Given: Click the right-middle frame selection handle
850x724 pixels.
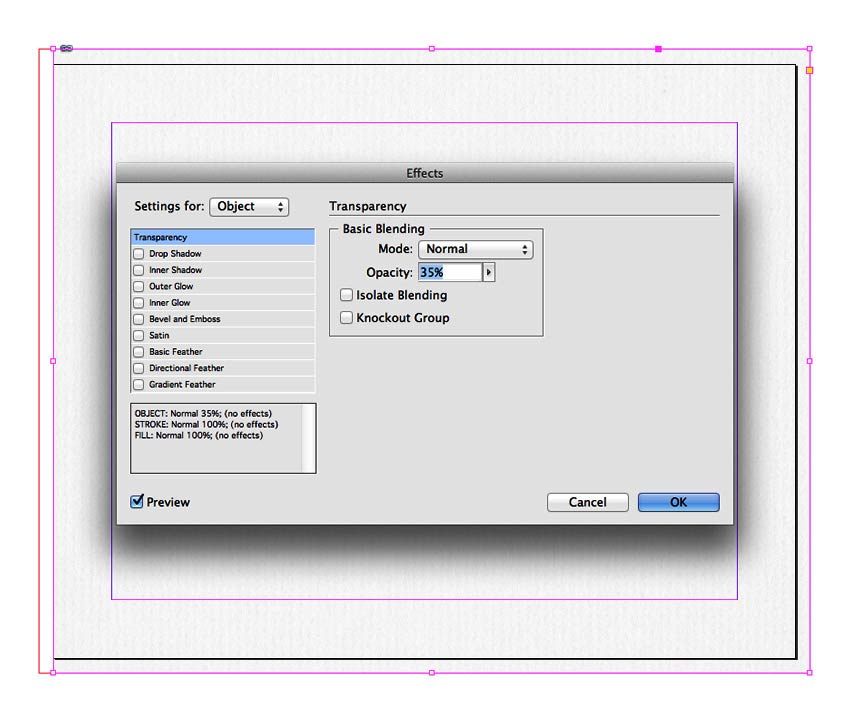Looking at the screenshot, I should click(x=809, y=361).
